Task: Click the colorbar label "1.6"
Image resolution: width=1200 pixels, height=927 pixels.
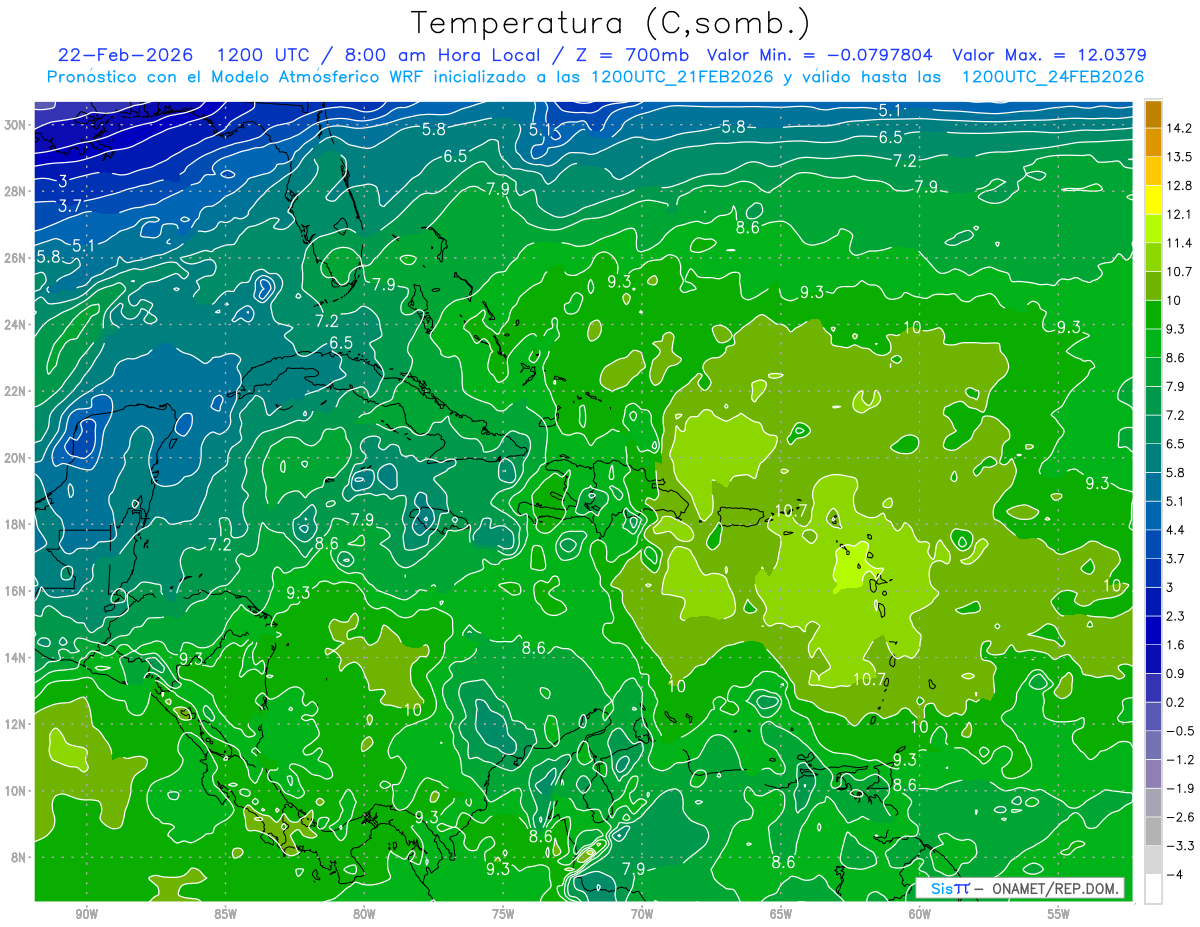Action: point(1176,645)
